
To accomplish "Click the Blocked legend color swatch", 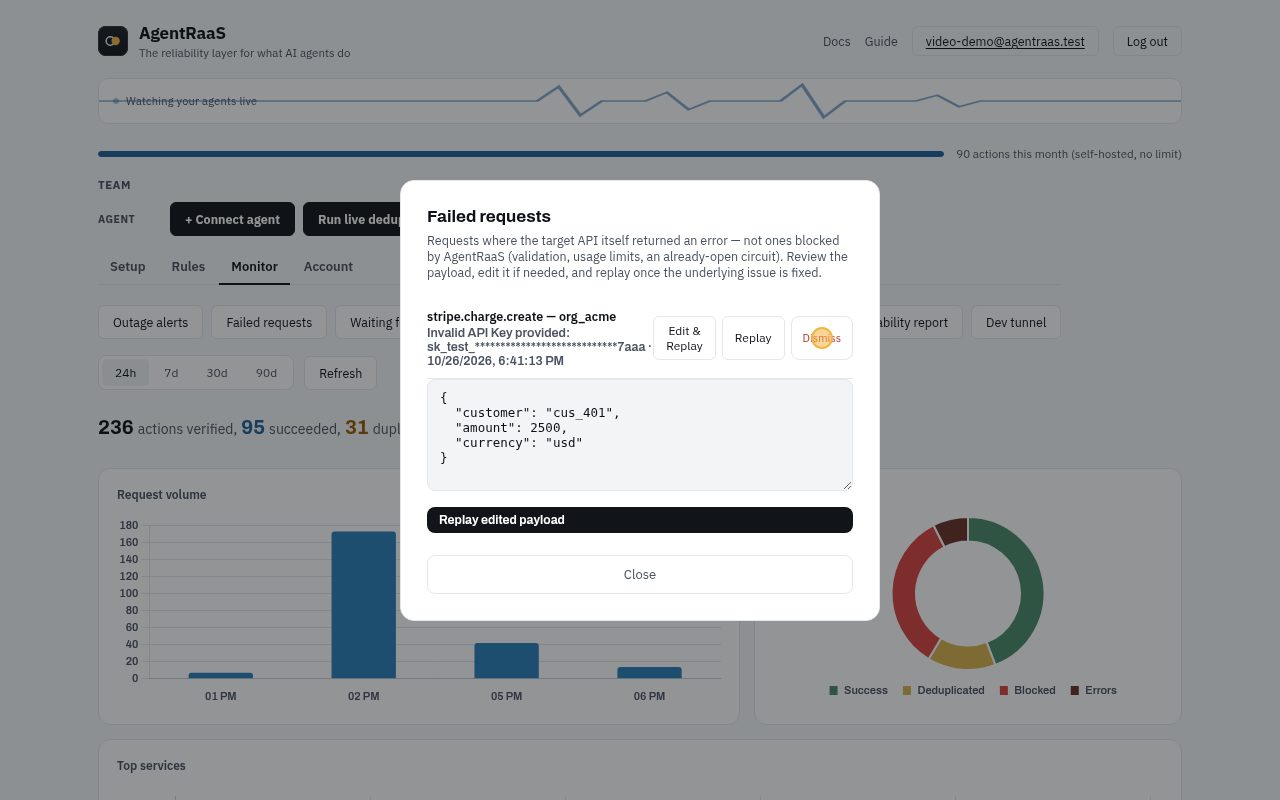I will pos(1004,691).
